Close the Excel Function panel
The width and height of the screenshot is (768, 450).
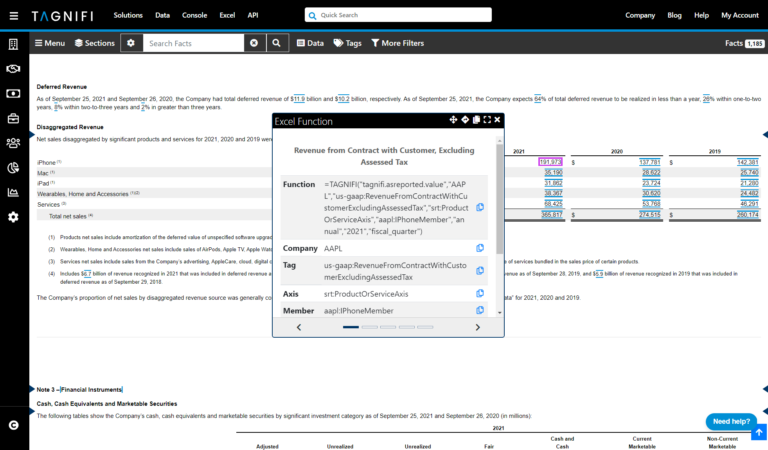[498, 119]
